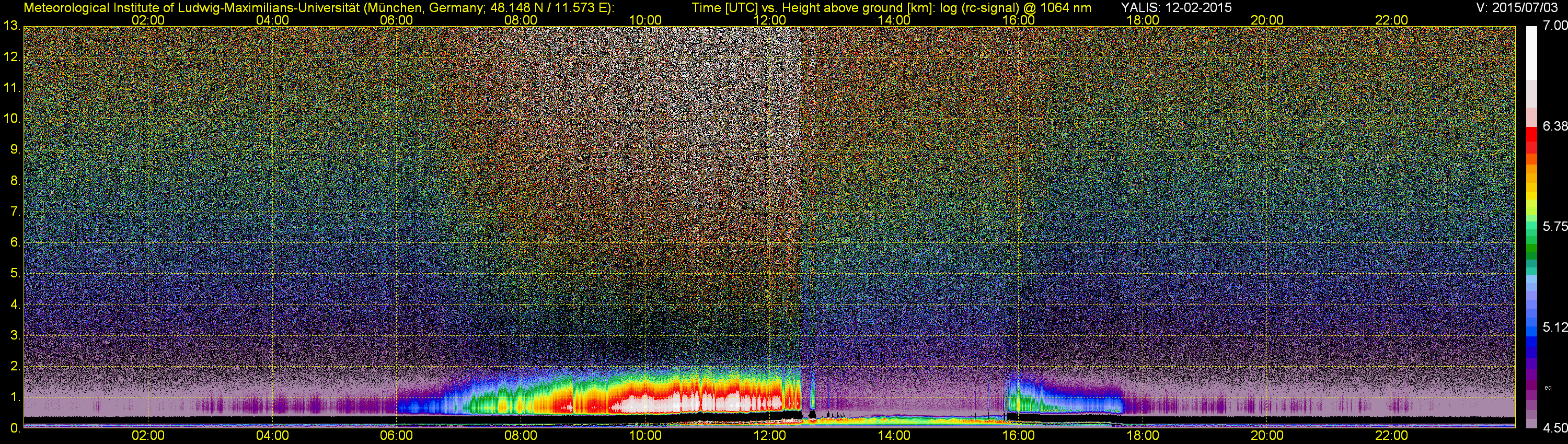This screenshot has height=444, width=1568.
Task: Click the 5.75 value on the color scale
Action: [x=1555, y=226]
